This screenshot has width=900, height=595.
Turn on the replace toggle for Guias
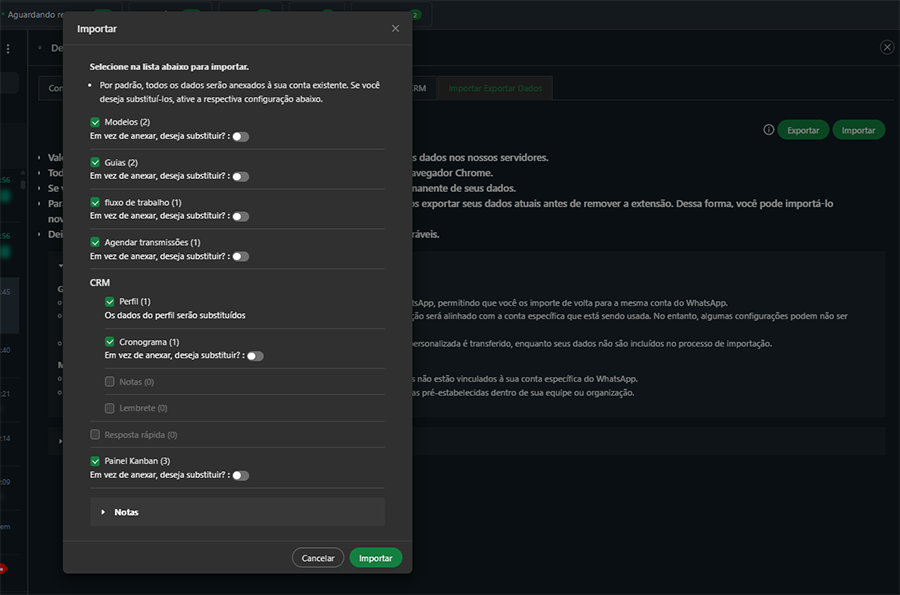[240, 176]
